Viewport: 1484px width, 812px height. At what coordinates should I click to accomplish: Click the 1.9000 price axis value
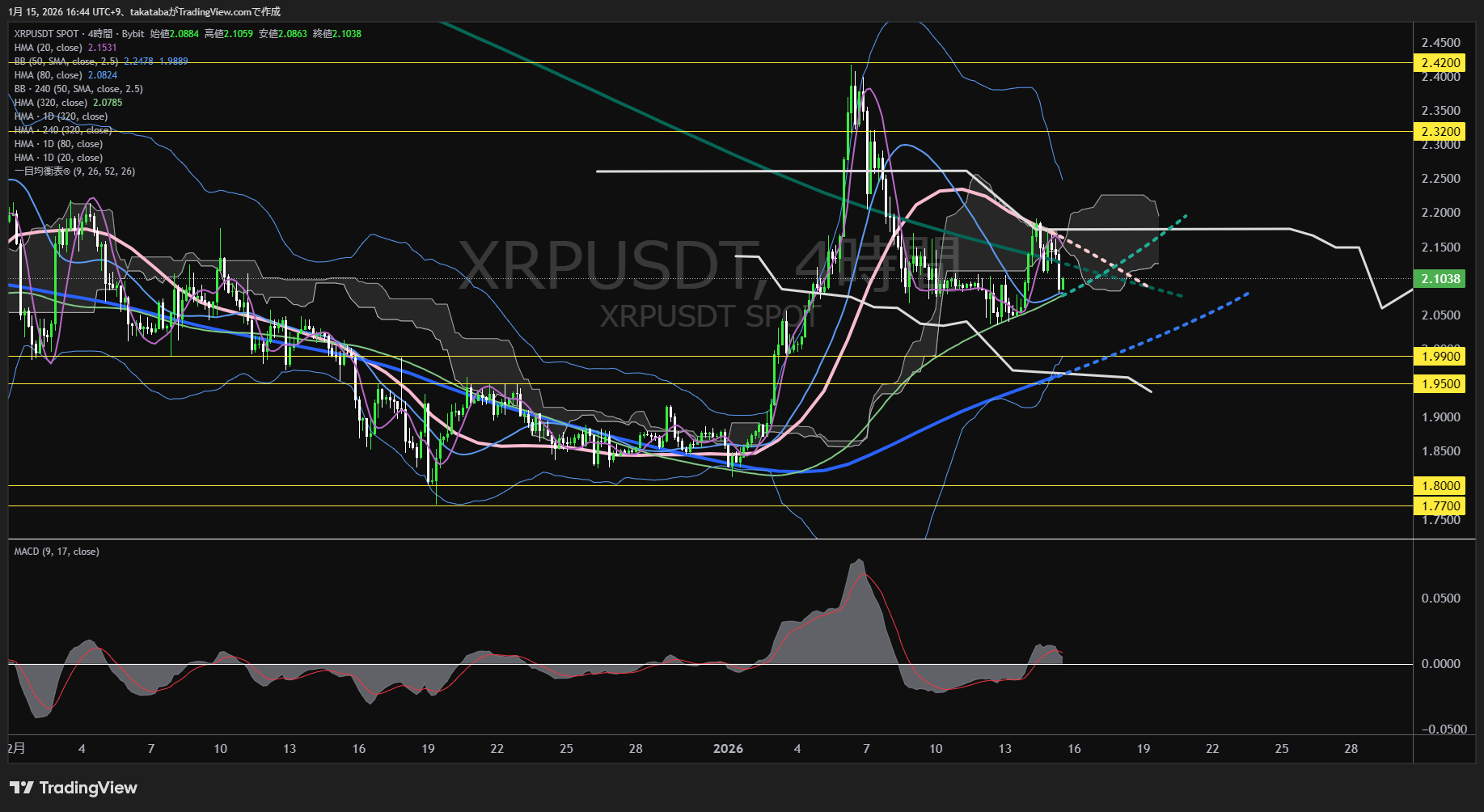point(1441,417)
